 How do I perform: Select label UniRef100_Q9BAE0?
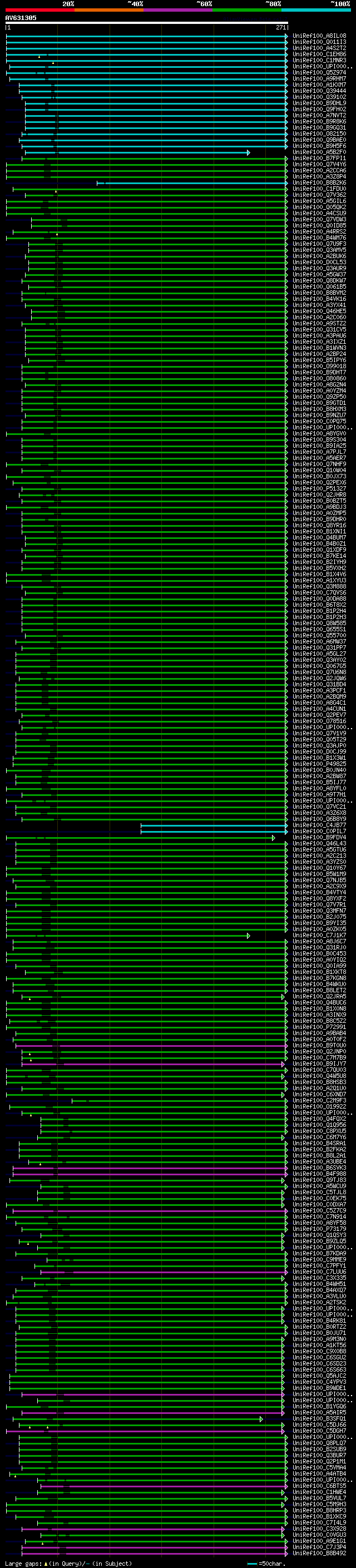tap(319, 140)
